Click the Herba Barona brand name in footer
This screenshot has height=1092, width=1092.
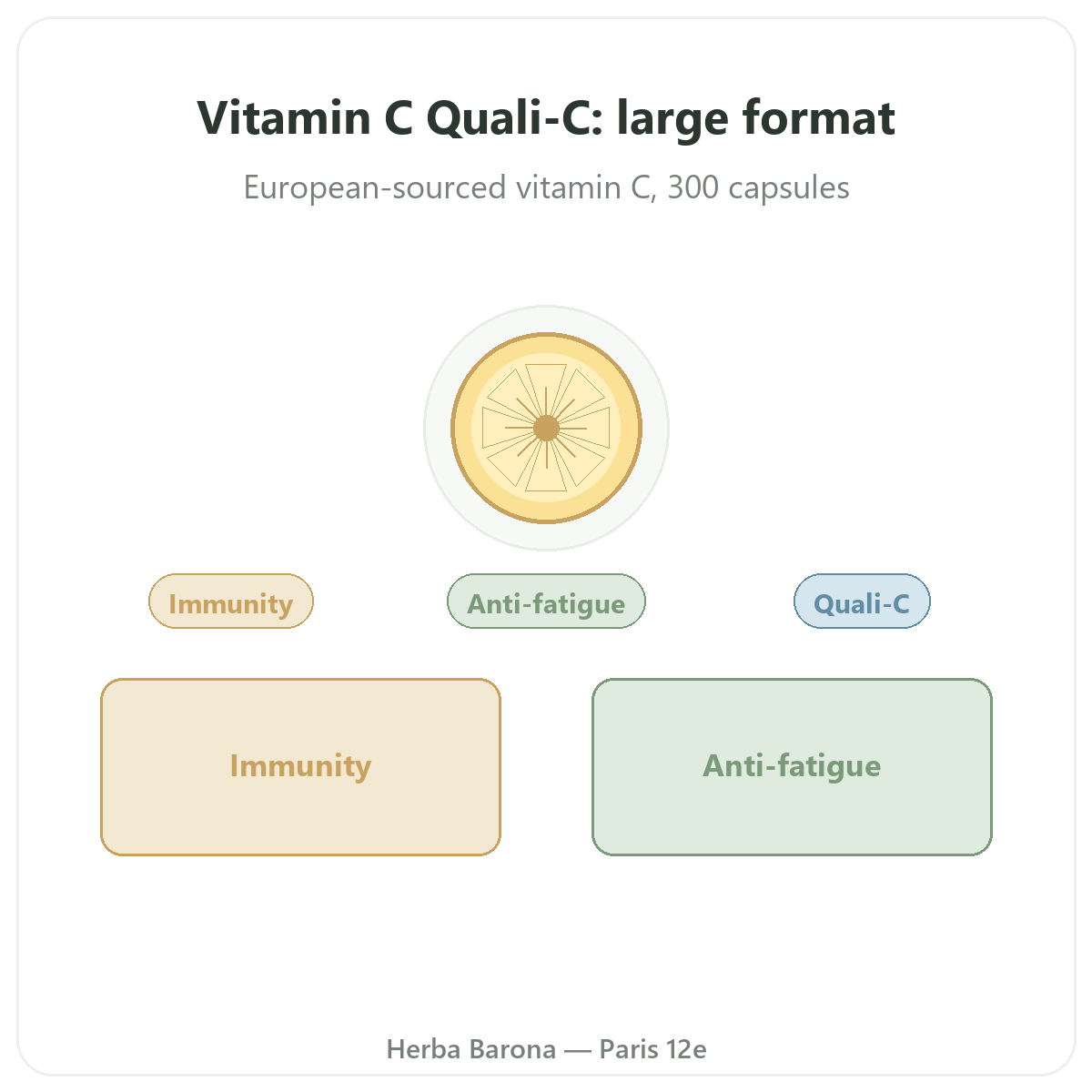pos(471,1049)
